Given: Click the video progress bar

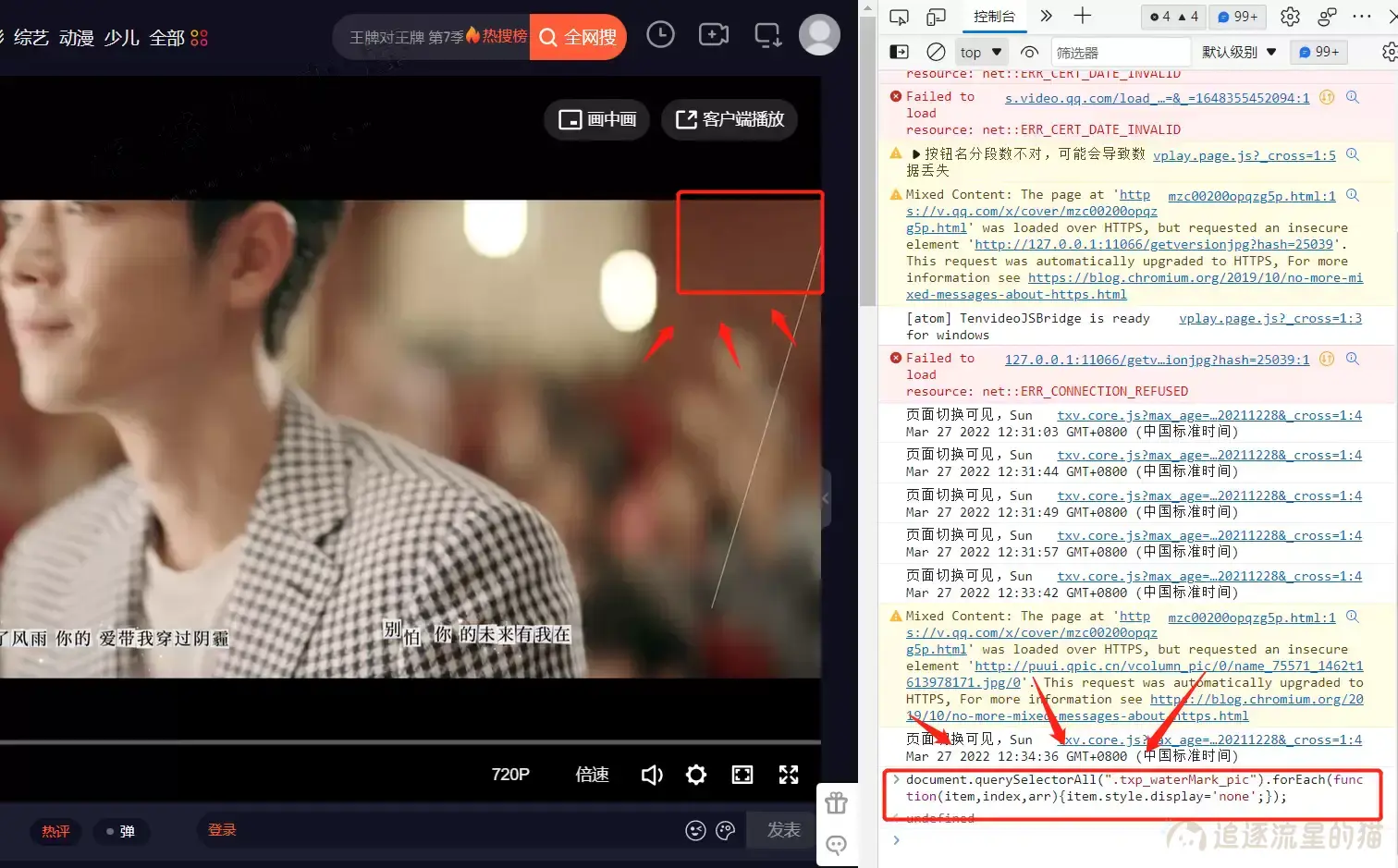Looking at the screenshot, I should coord(410,741).
